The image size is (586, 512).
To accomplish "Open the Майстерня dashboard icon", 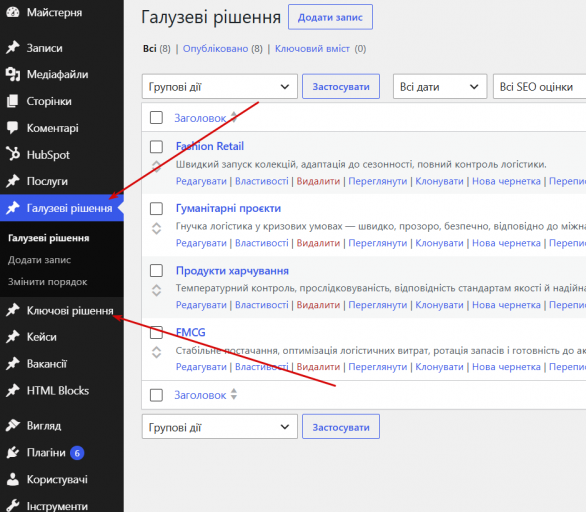I will pyautogui.click(x=13, y=12).
